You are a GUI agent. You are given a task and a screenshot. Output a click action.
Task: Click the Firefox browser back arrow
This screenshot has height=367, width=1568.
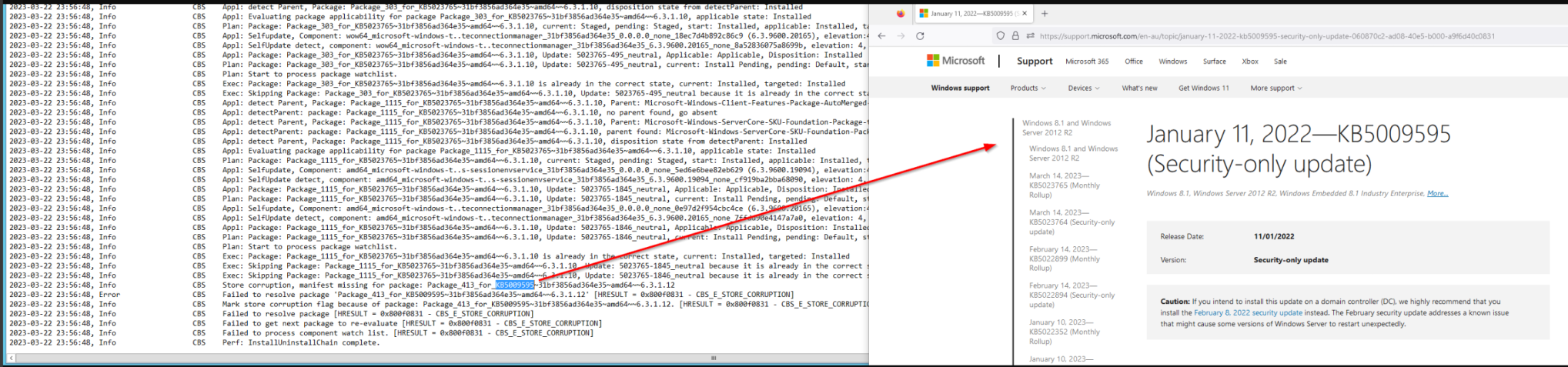881,35
